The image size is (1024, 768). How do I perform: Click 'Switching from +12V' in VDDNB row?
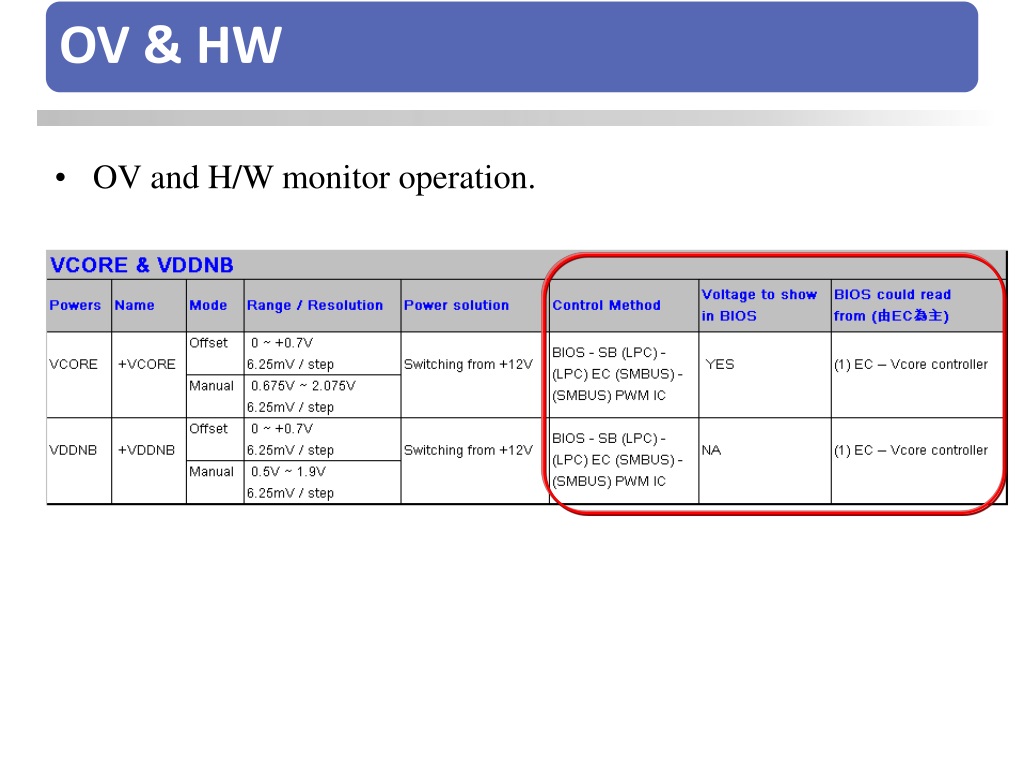click(468, 450)
